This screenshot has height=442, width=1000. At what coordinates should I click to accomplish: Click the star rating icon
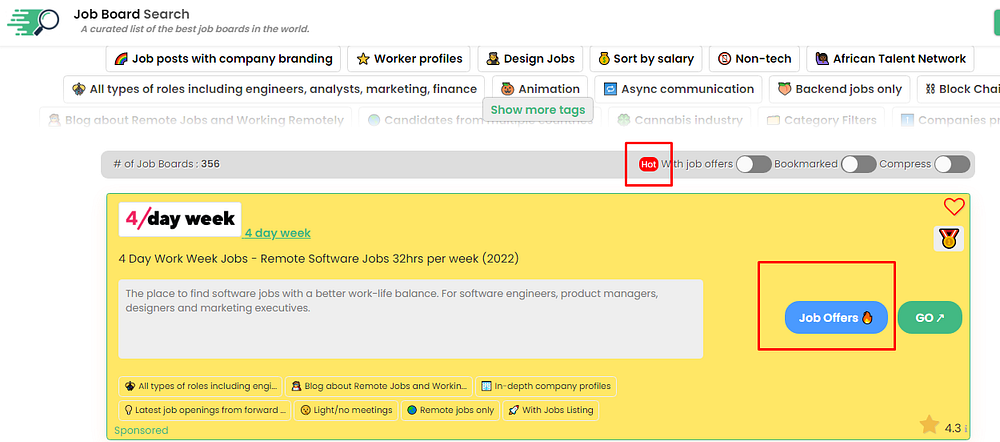(x=930, y=425)
